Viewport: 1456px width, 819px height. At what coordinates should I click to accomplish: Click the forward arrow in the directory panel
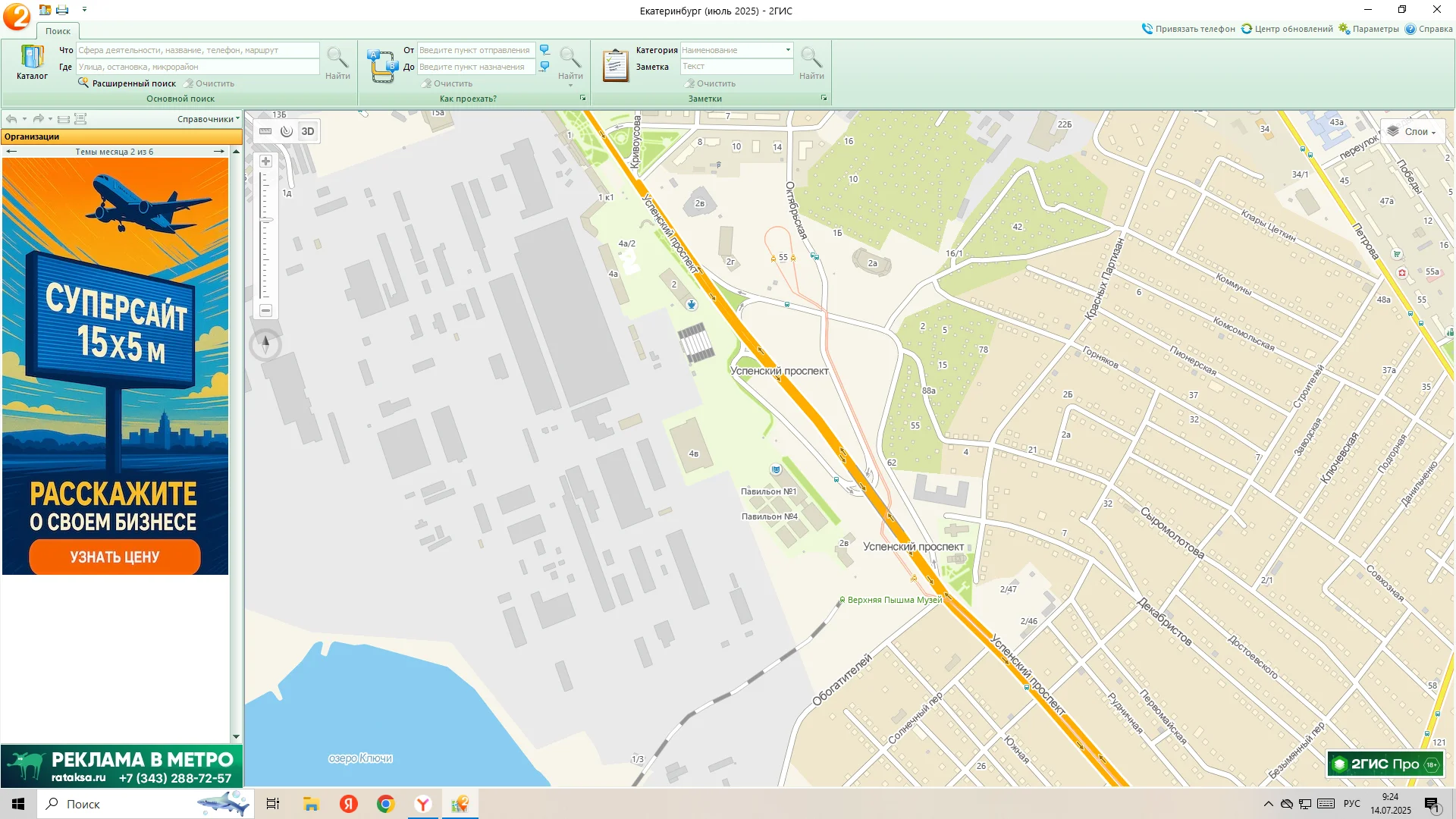click(38, 119)
